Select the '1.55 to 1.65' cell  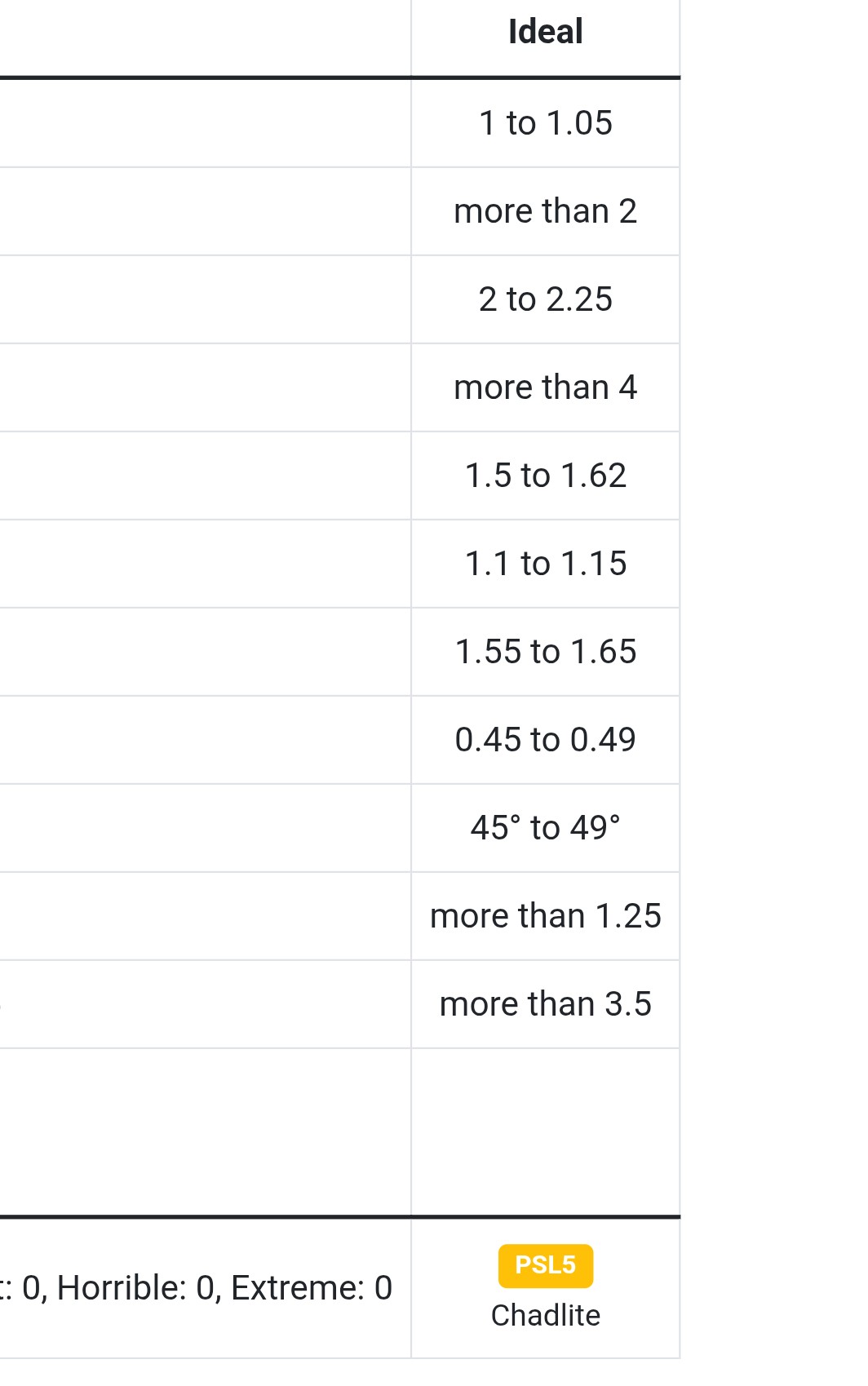click(545, 652)
